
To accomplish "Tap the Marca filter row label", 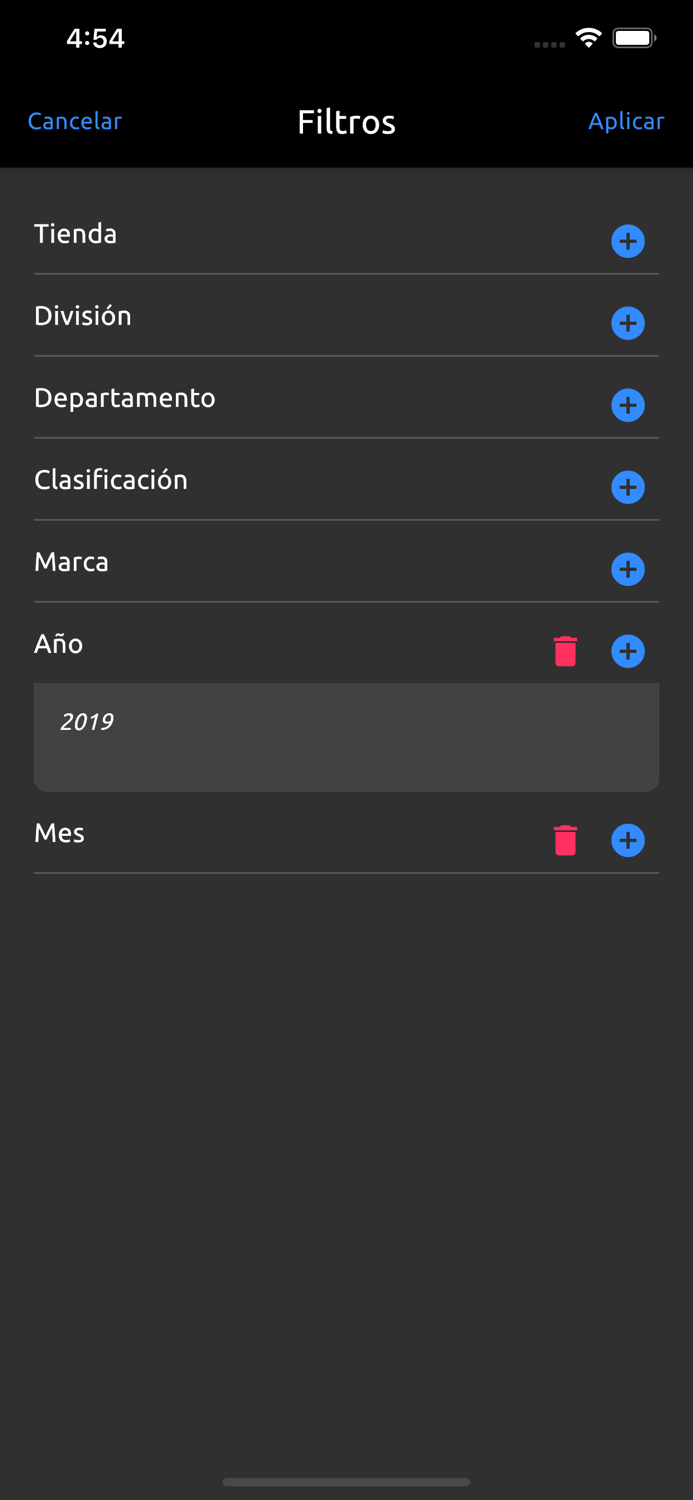I will [x=71, y=562].
